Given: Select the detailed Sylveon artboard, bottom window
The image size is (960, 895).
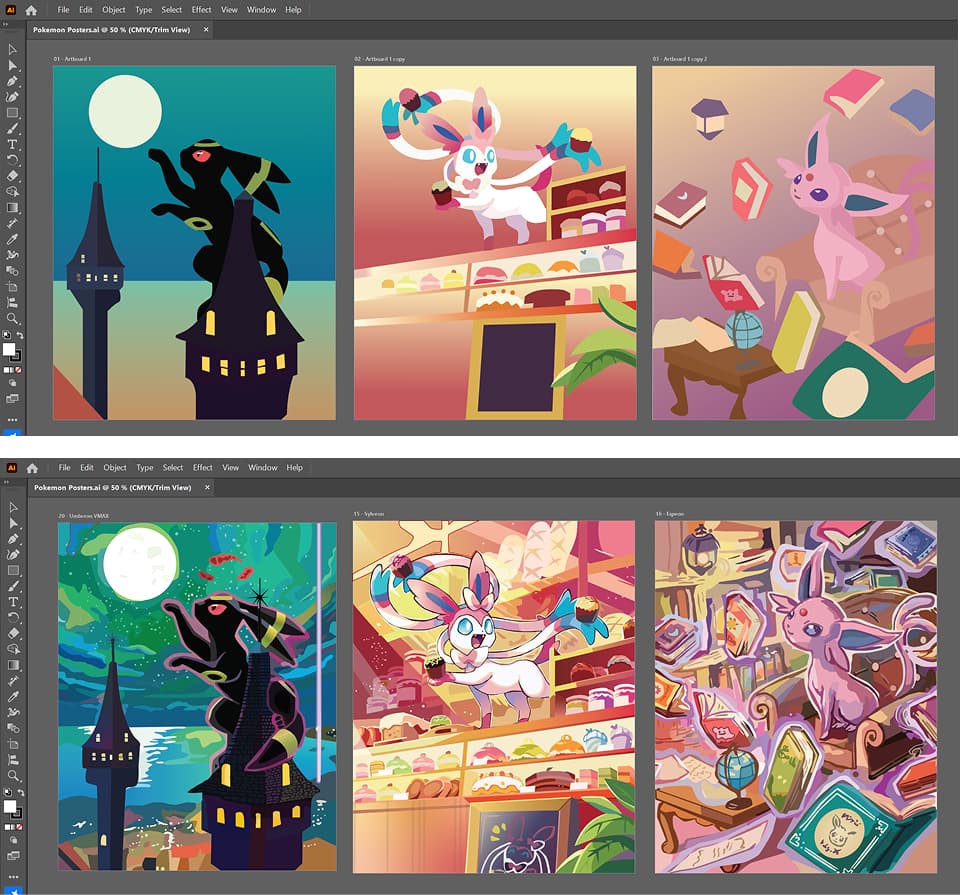Looking at the screenshot, I should 494,697.
